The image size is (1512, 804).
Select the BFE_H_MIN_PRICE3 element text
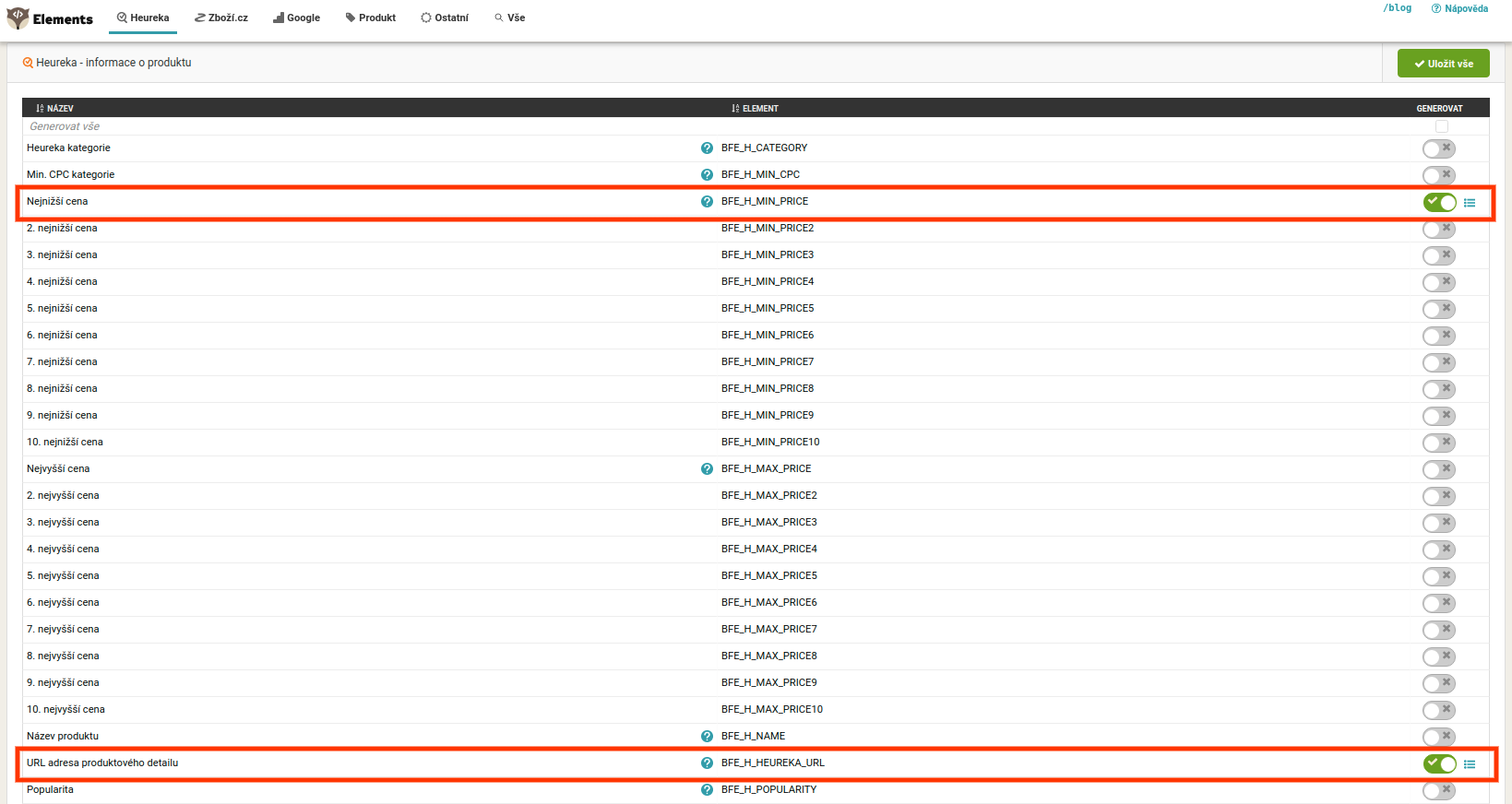click(768, 254)
